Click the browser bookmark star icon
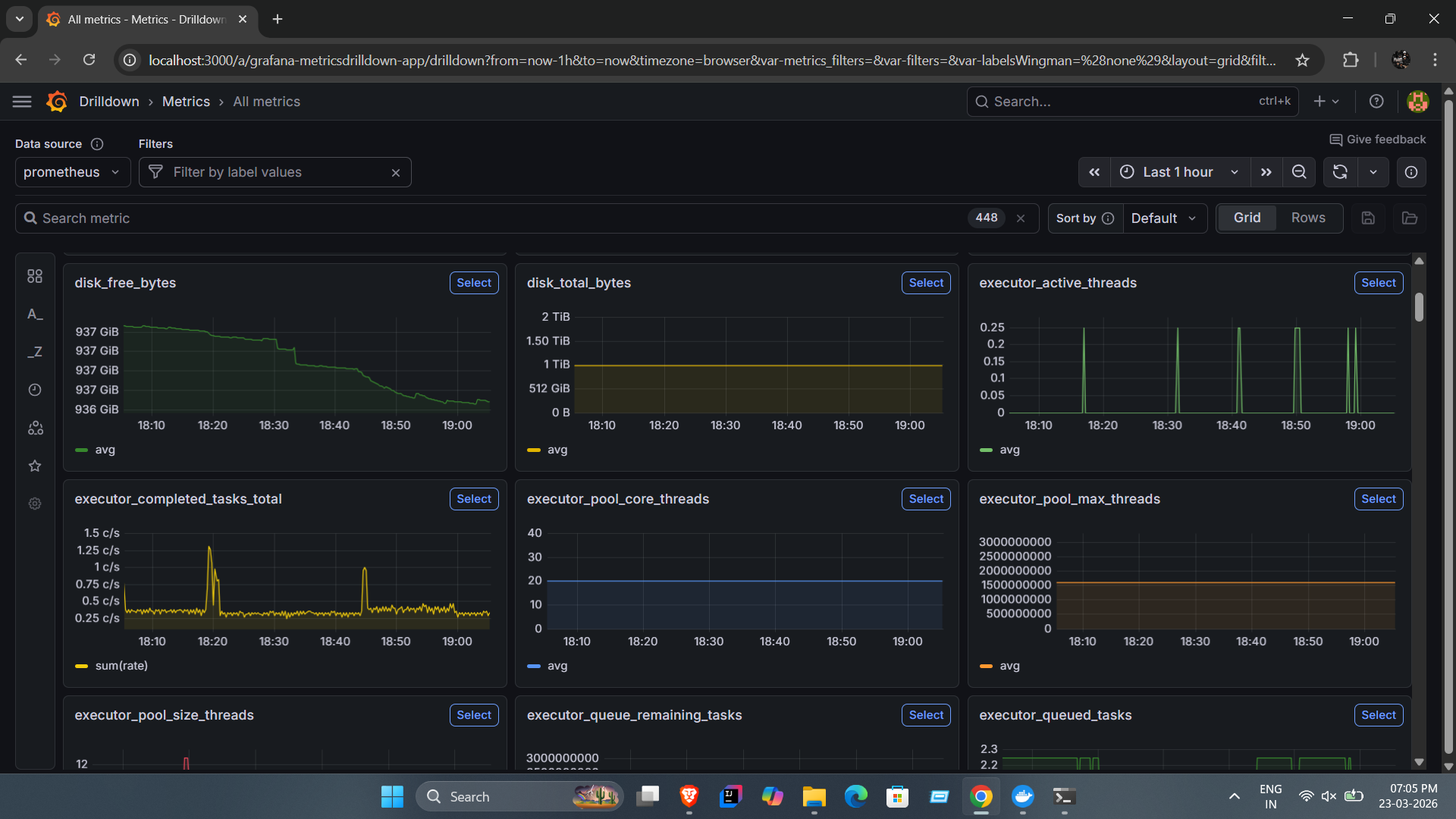The image size is (1456, 819). pyautogui.click(x=1302, y=60)
